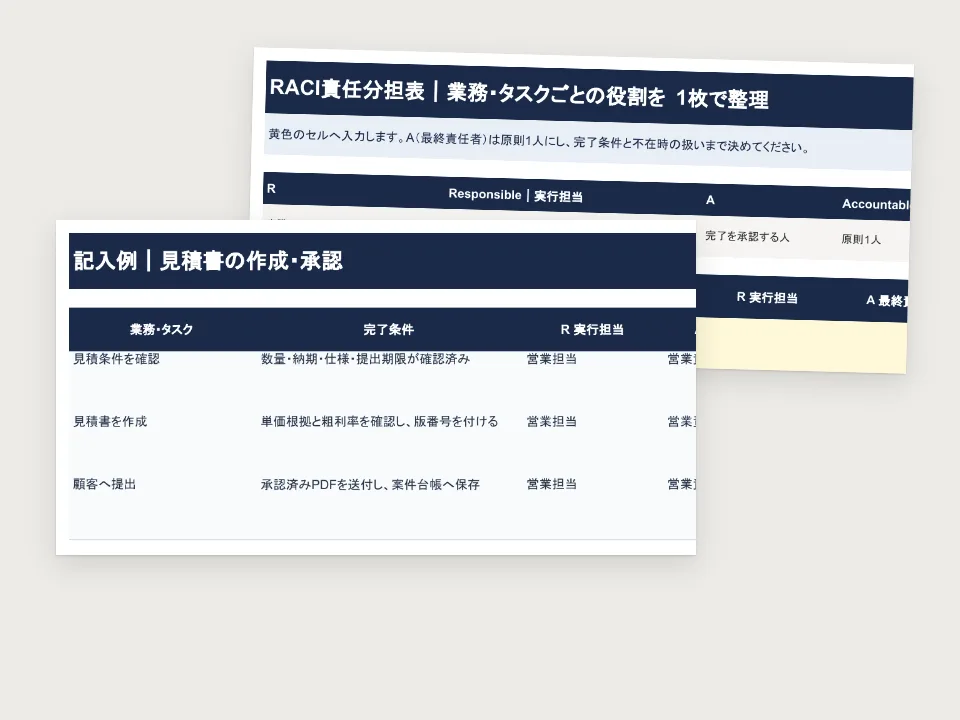
Task: Click the 原則1人 cell
Action: pyautogui.click(x=861, y=239)
